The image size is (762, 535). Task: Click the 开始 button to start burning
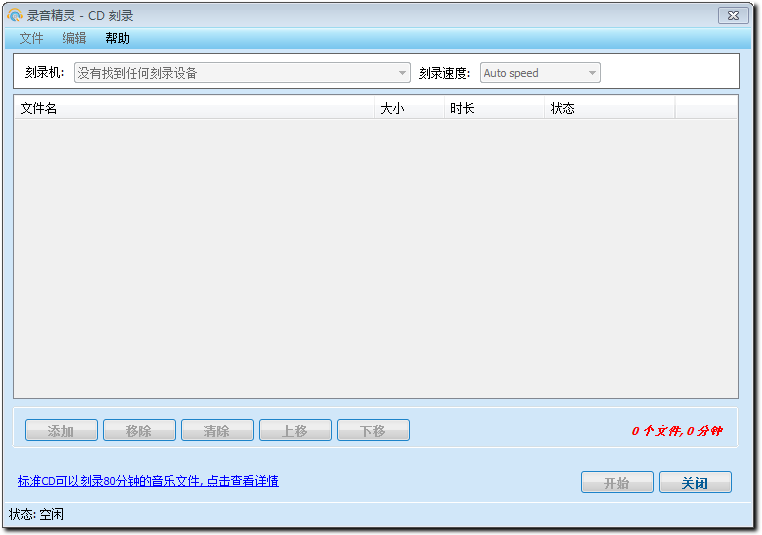coord(617,483)
